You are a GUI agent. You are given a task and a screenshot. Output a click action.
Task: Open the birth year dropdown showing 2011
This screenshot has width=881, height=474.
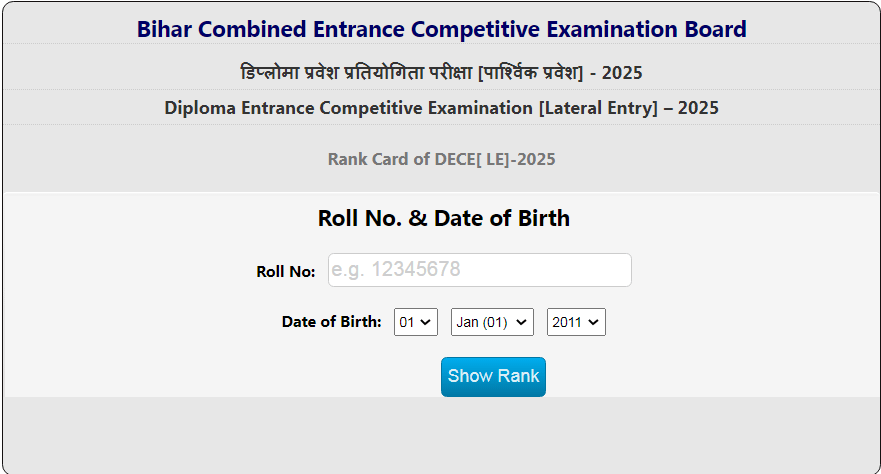[576, 322]
